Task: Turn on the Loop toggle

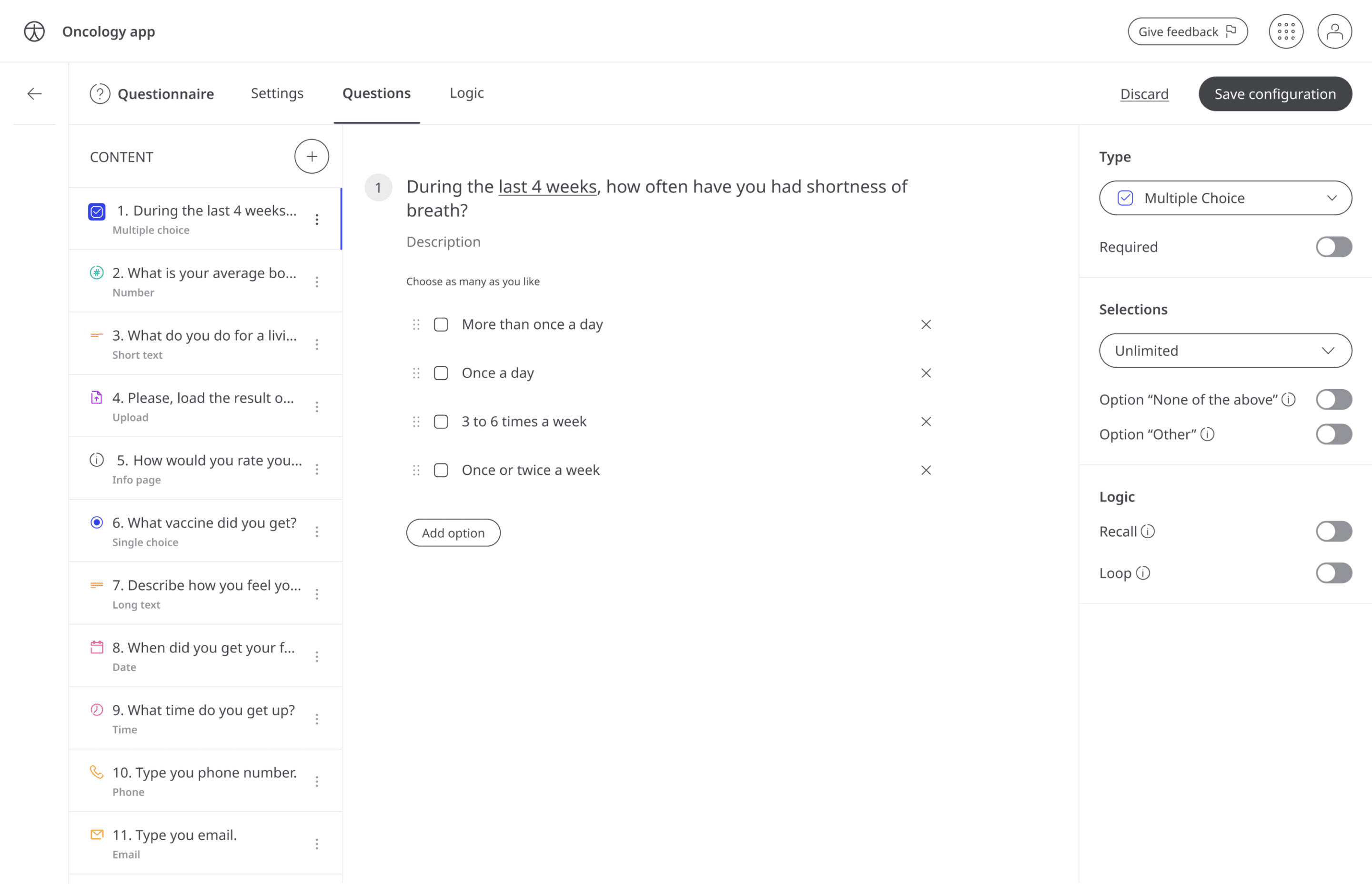Action: point(1333,573)
